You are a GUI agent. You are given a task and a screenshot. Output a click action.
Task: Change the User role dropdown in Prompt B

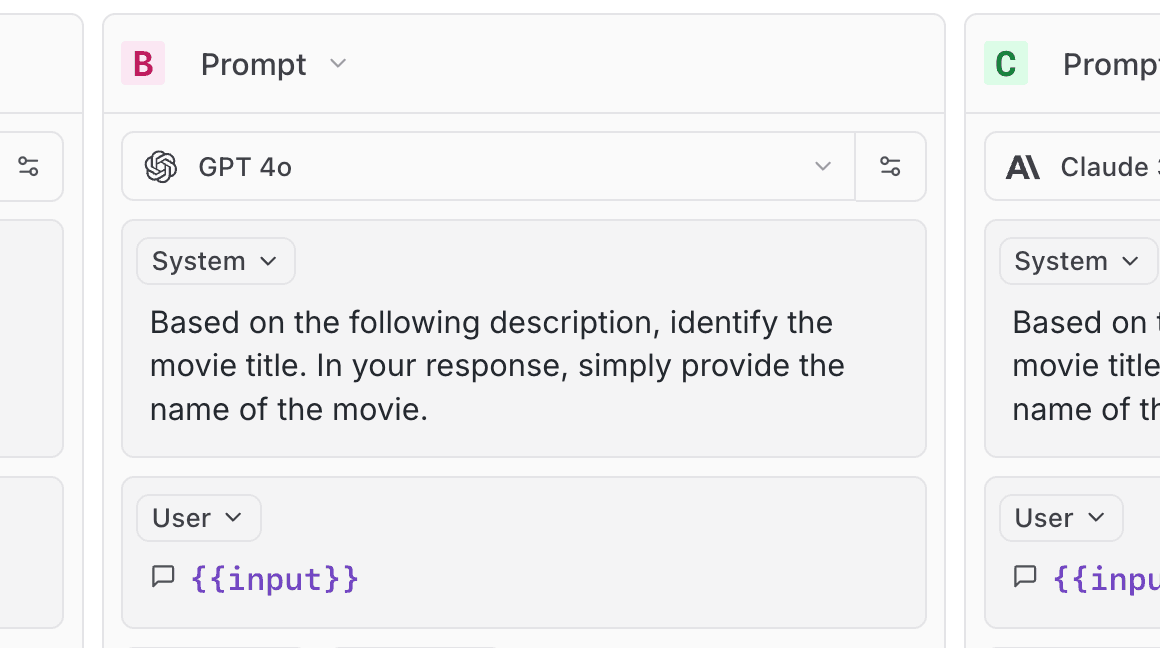click(x=198, y=518)
